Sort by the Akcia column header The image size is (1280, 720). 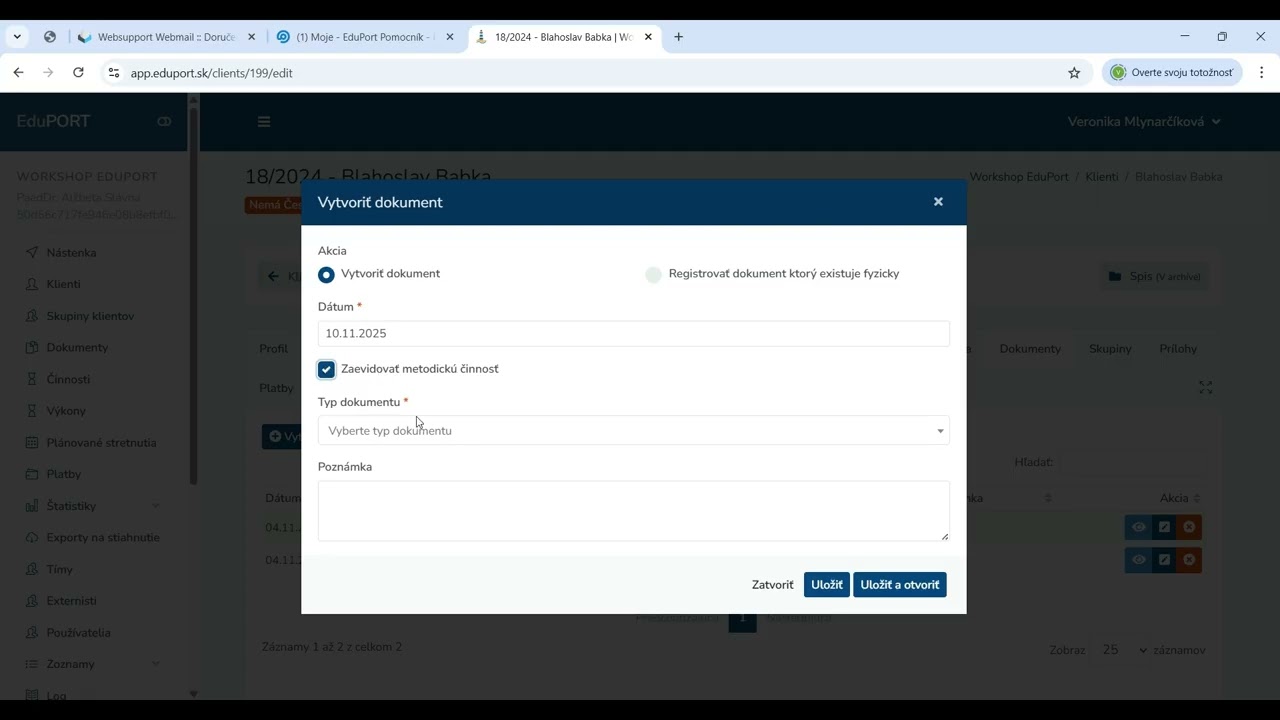pos(1180,498)
